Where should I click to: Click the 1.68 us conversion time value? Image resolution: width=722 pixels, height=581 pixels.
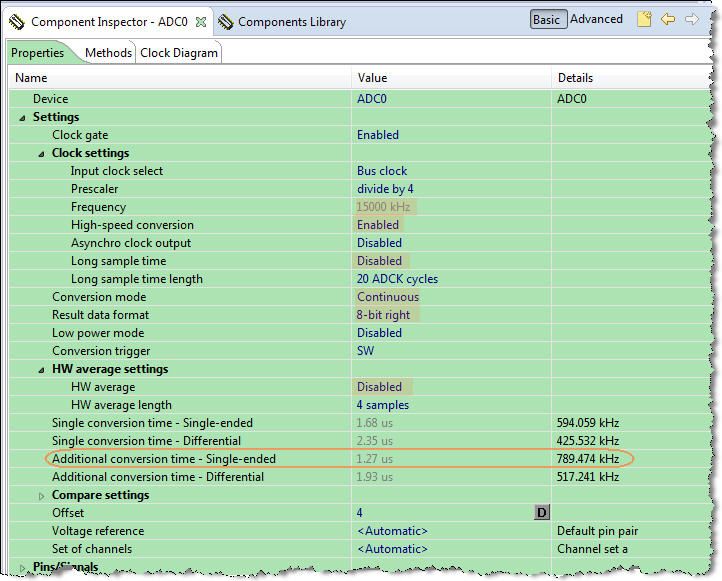374,423
